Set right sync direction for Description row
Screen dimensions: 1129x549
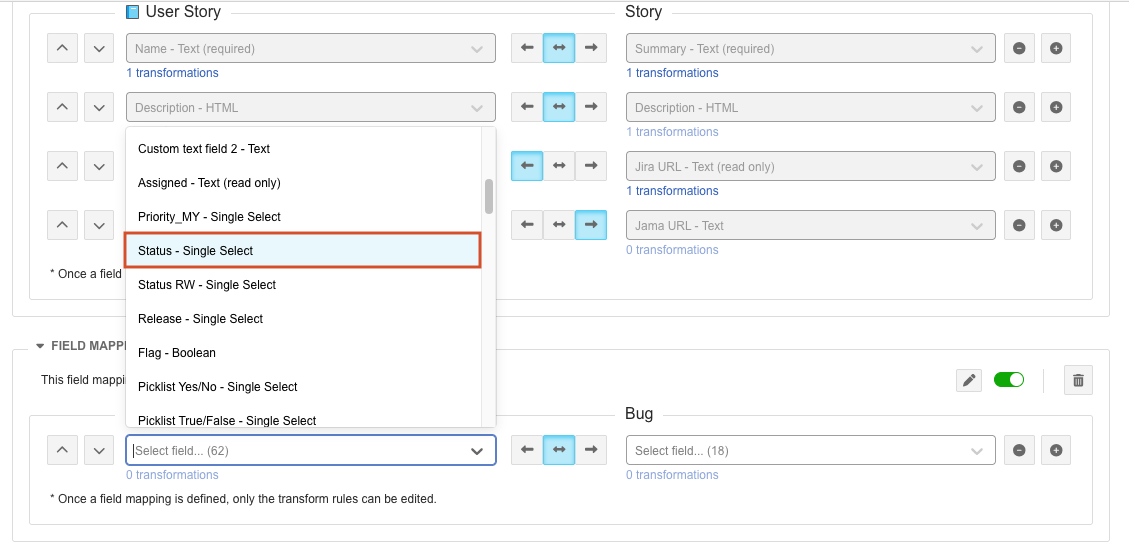click(591, 107)
